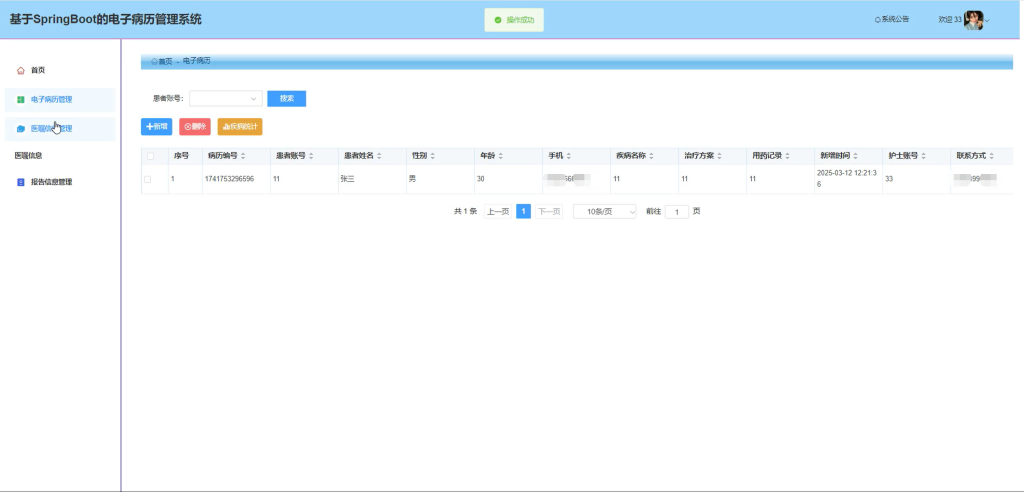Open the 10条/页 page size dropdown
Screen dimensions: 1024x492
[x=605, y=212]
